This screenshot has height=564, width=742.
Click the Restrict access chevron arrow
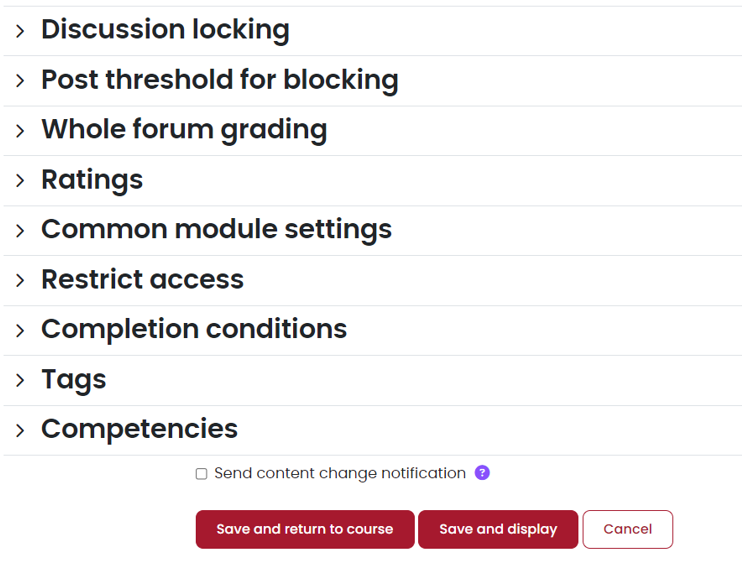pos(19,281)
